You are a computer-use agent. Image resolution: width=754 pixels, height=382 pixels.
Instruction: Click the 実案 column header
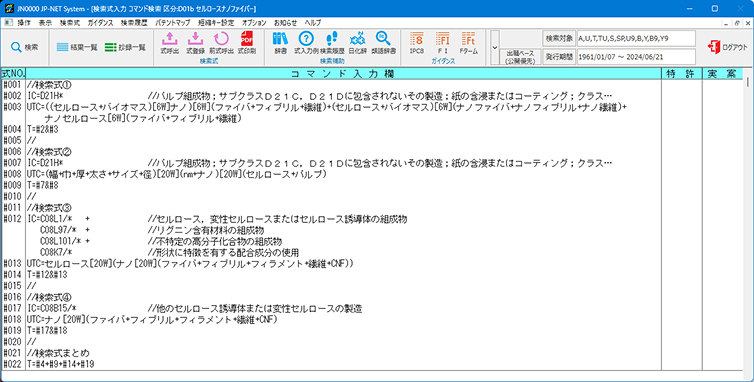click(x=722, y=74)
